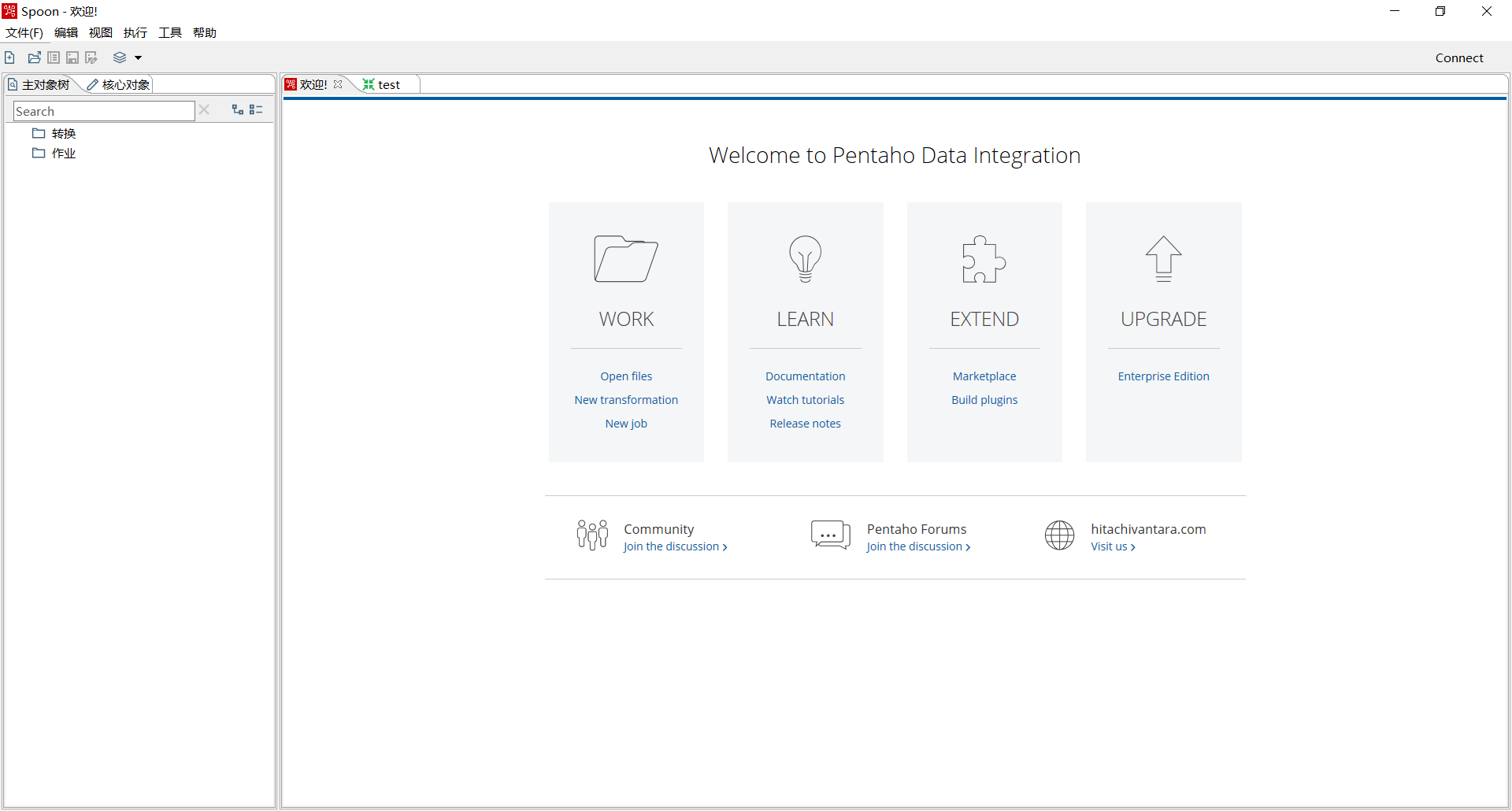Click the Save file toolbar icon
This screenshot has width=1512, height=811.
pos(72,57)
